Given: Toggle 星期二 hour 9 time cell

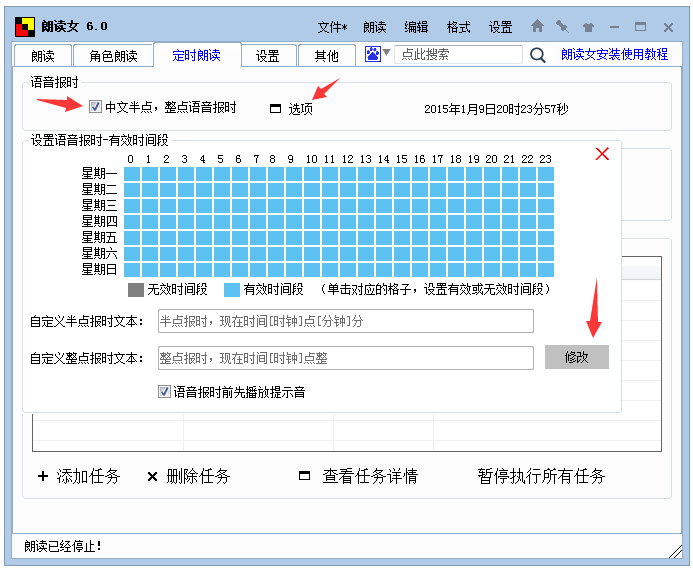Looking at the screenshot, I should pos(293,190).
